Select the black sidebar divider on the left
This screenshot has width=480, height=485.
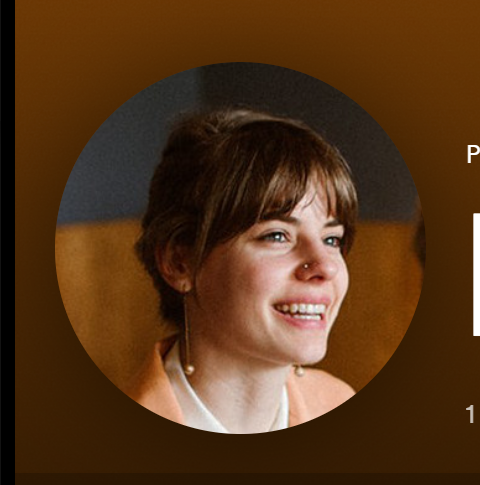(x=7, y=242)
